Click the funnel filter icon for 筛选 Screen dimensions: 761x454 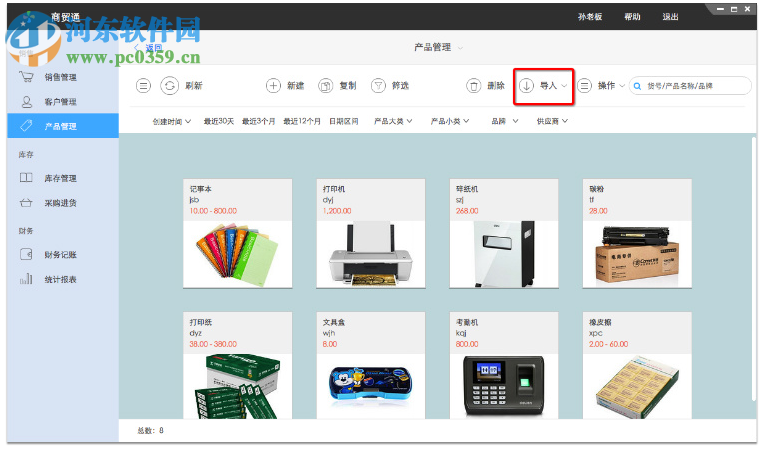pyautogui.click(x=378, y=86)
